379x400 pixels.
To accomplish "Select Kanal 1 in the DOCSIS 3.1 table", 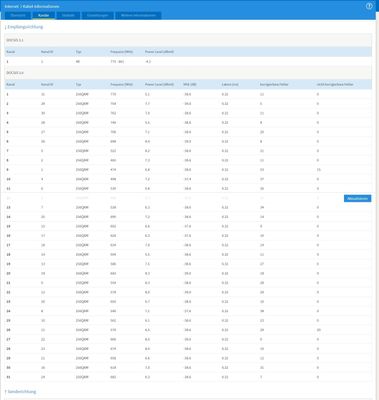I will coord(188,62).
